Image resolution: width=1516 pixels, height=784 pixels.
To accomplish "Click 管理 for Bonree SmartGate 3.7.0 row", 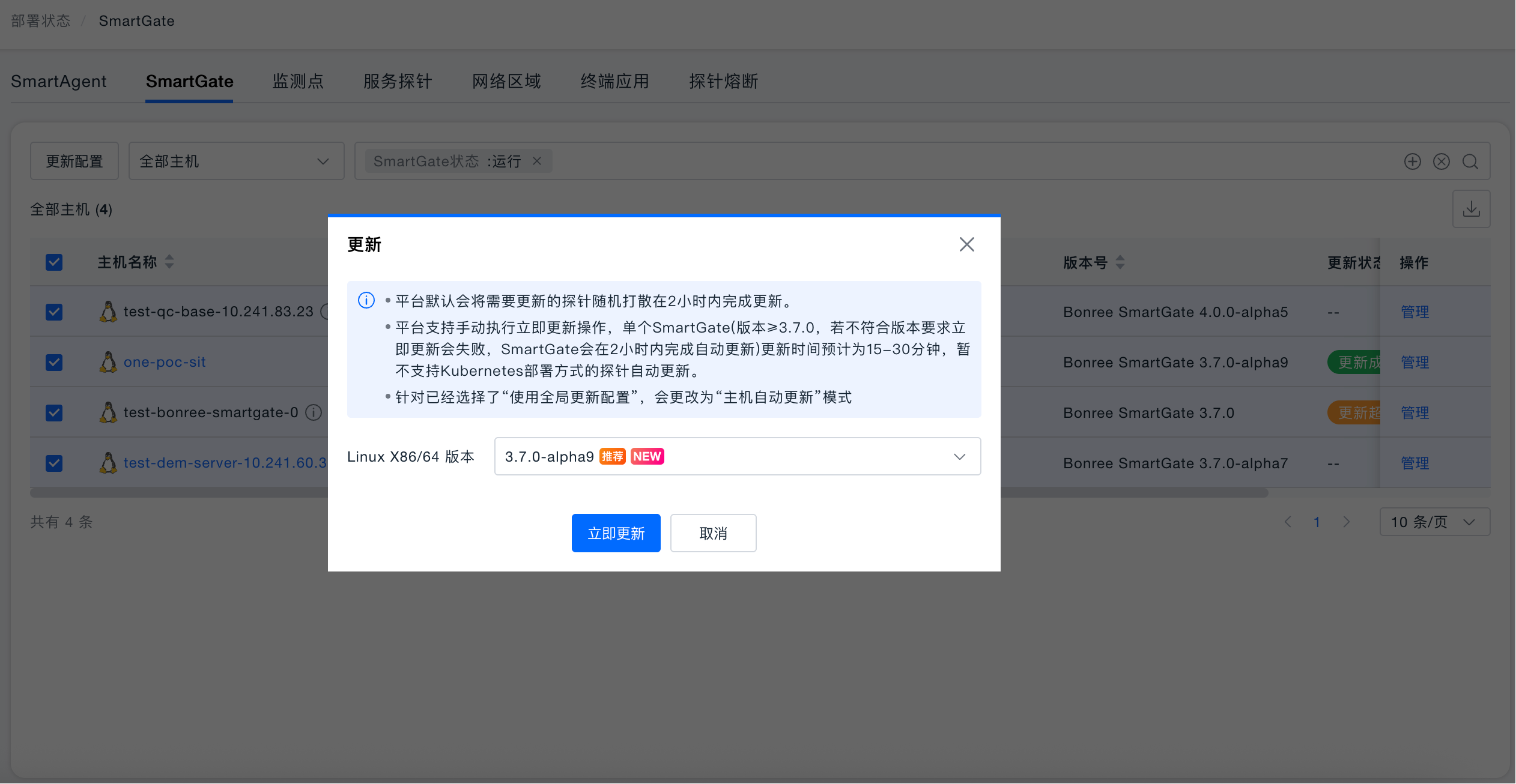I will pyautogui.click(x=1414, y=412).
